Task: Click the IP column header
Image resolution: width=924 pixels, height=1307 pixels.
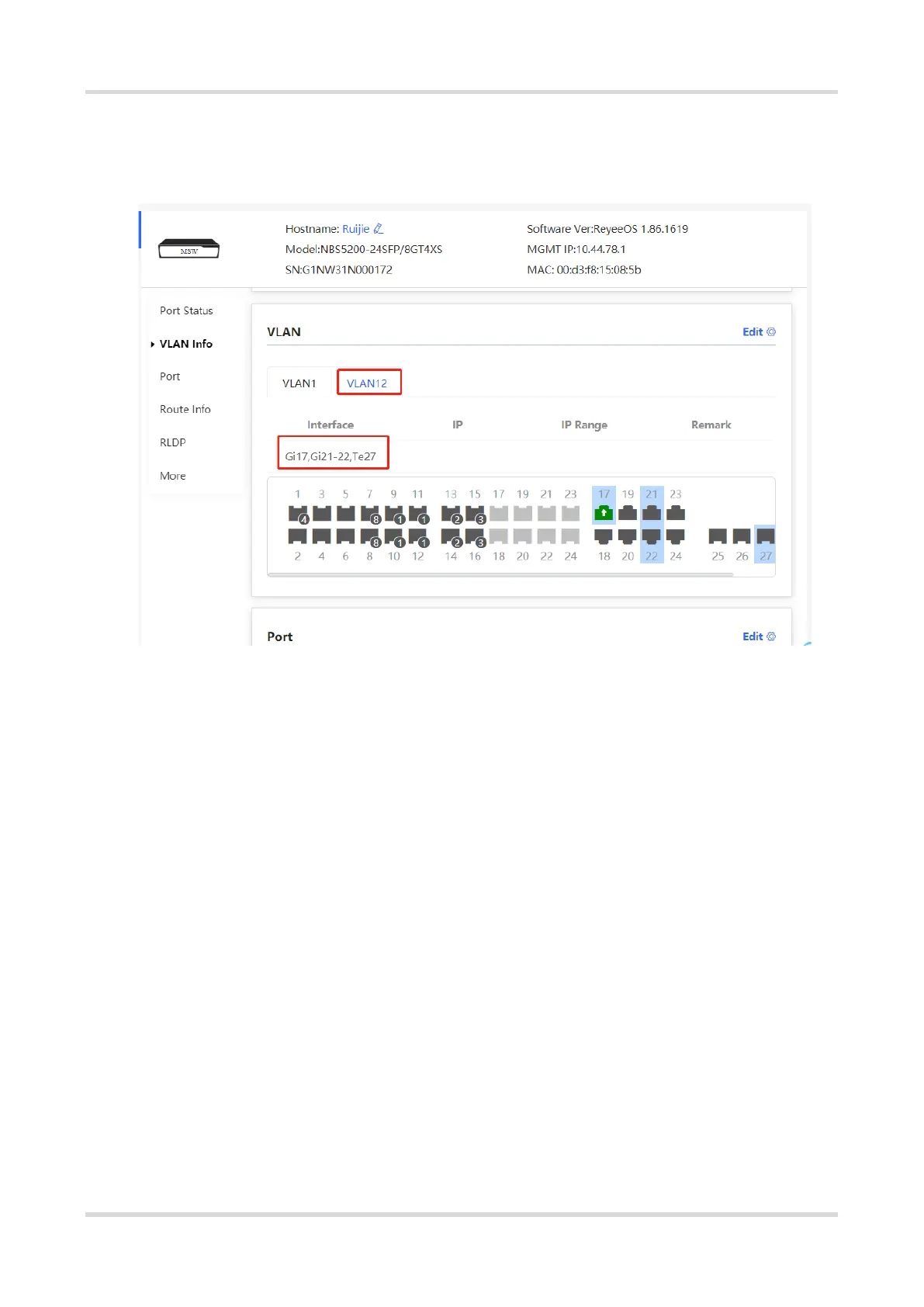Action: pos(458,425)
